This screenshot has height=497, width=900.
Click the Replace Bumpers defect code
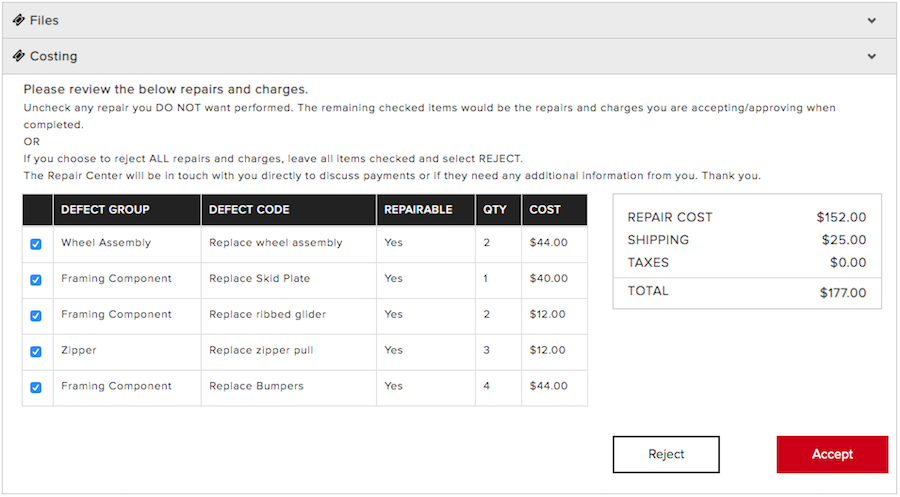click(256, 386)
